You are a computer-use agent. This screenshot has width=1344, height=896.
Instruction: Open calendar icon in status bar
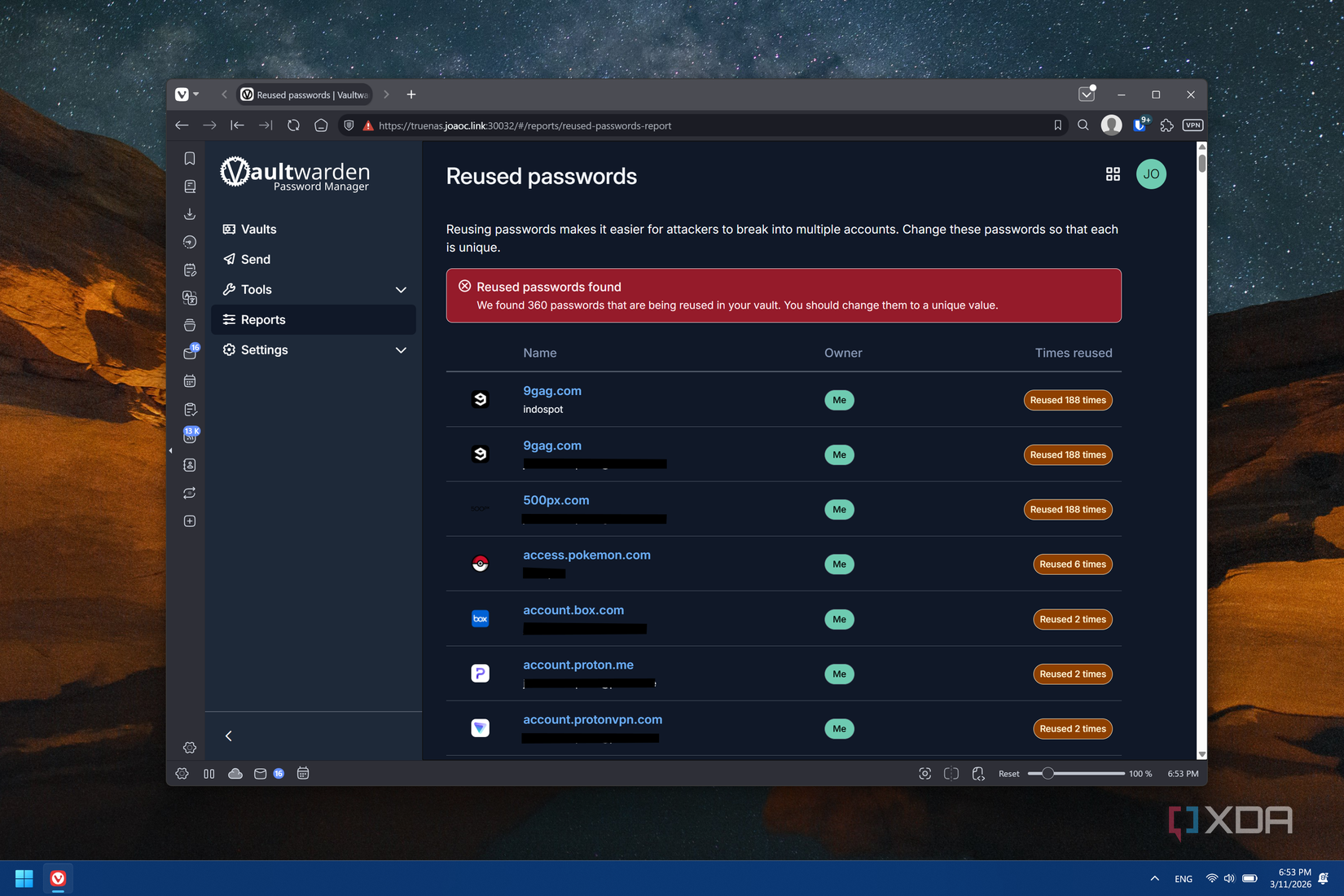click(303, 774)
